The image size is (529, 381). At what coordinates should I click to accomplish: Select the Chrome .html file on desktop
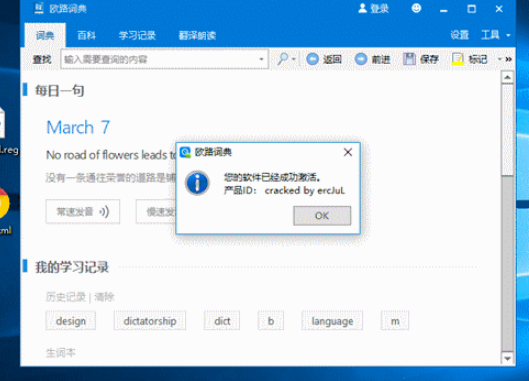pyautogui.click(x=6, y=211)
